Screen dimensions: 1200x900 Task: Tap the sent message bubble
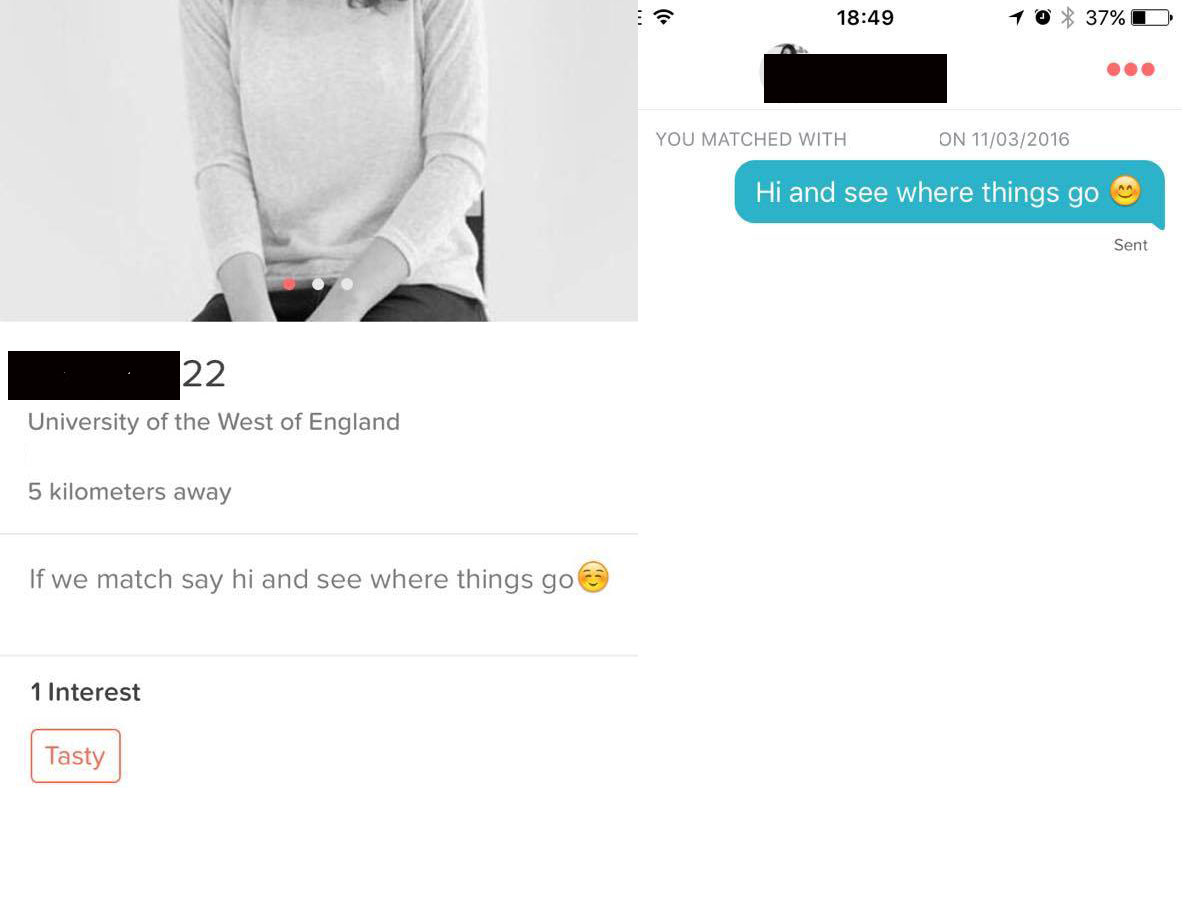point(949,192)
